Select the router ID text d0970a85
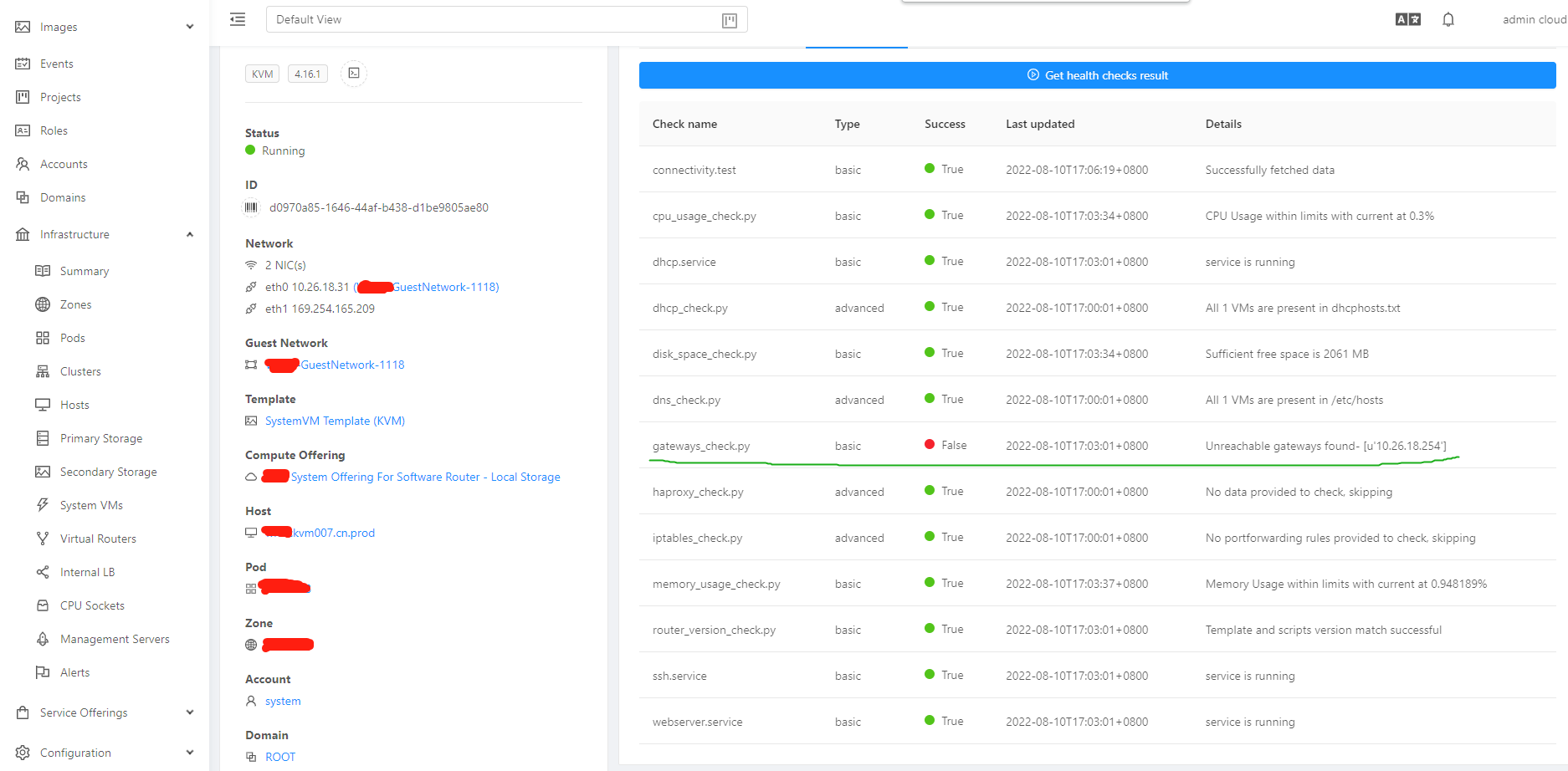Screen dimensions: 1568x771 [379, 207]
